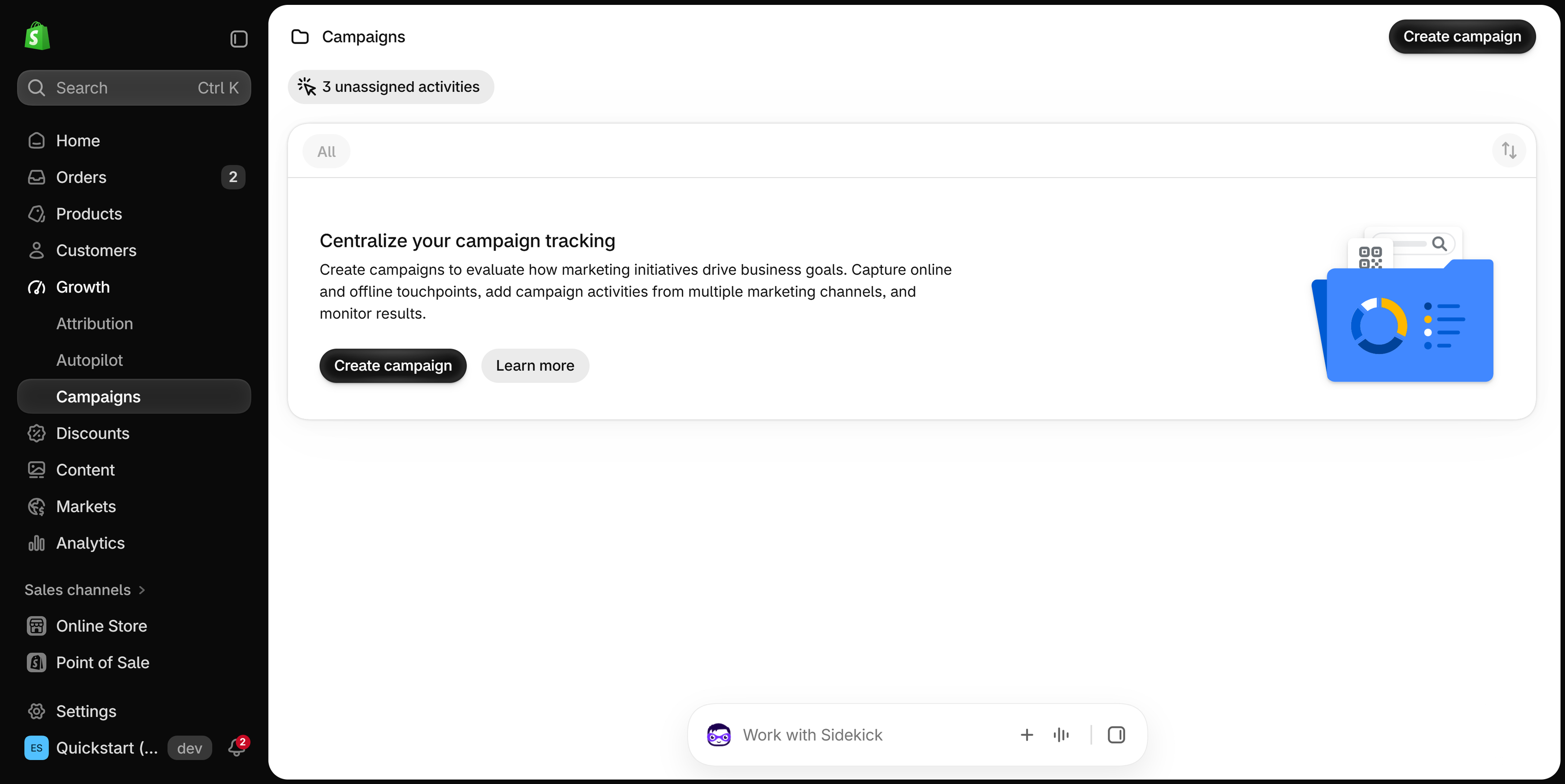The height and width of the screenshot is (784, 1565).
Task: Click Create campaign in the empty state card
Action: tap(393, 366)
